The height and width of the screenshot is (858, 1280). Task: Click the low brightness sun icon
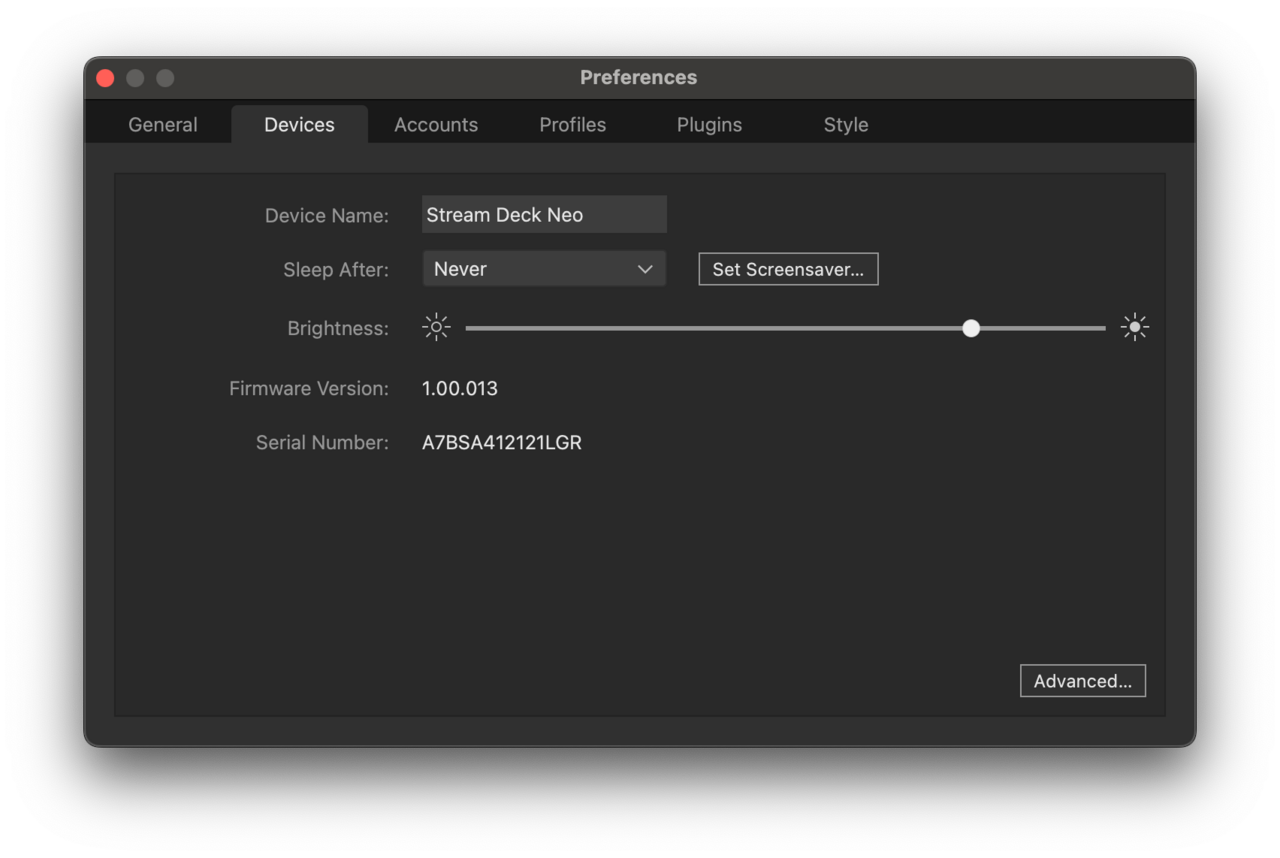(436, 327)
